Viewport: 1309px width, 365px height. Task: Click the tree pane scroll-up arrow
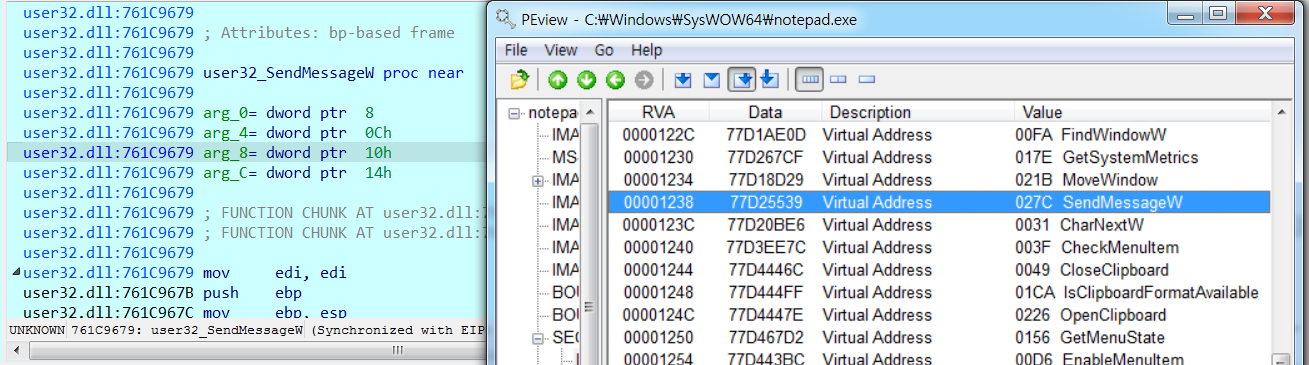[x=589, y=111]
